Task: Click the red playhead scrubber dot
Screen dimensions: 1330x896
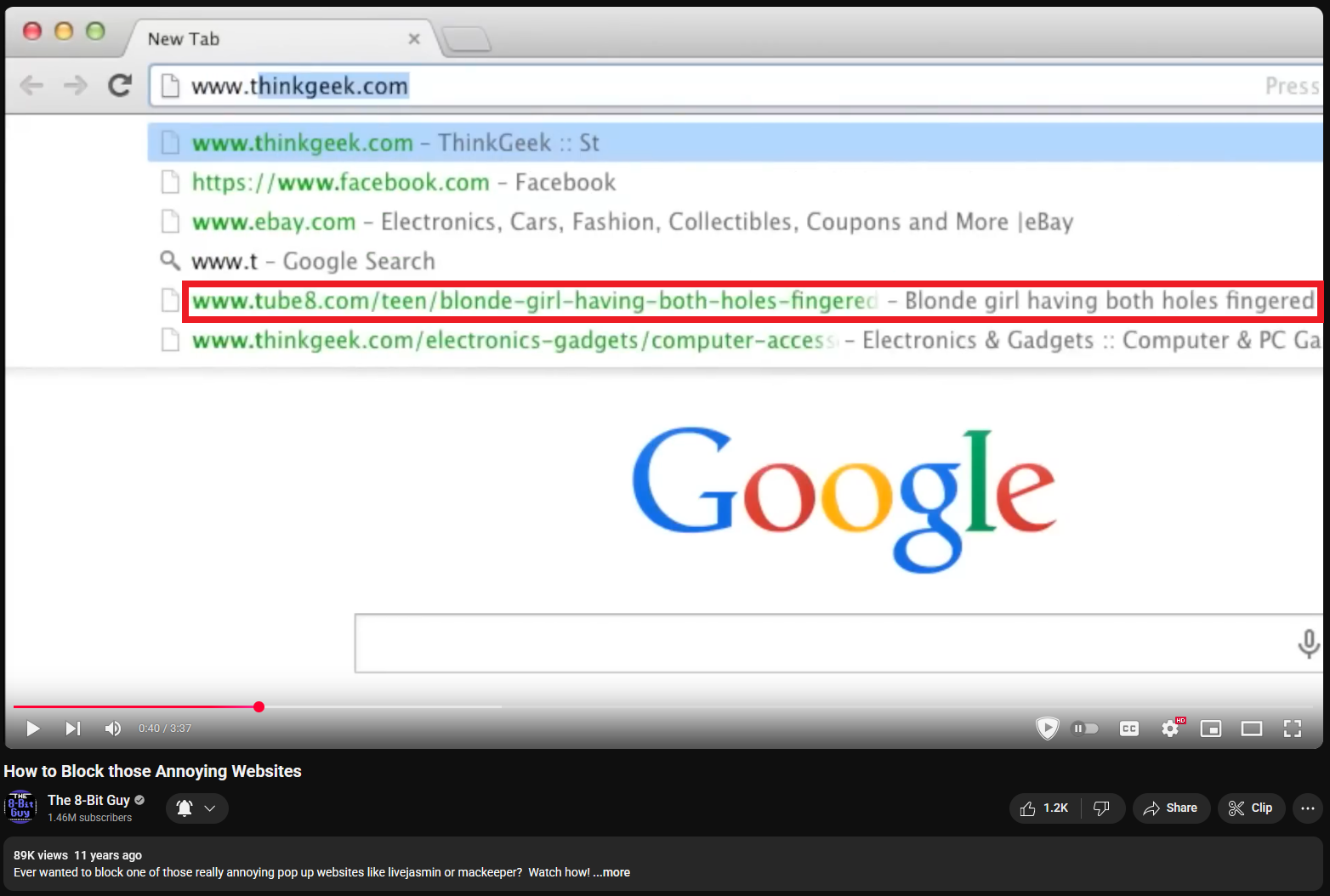Action: coord(259,706)
